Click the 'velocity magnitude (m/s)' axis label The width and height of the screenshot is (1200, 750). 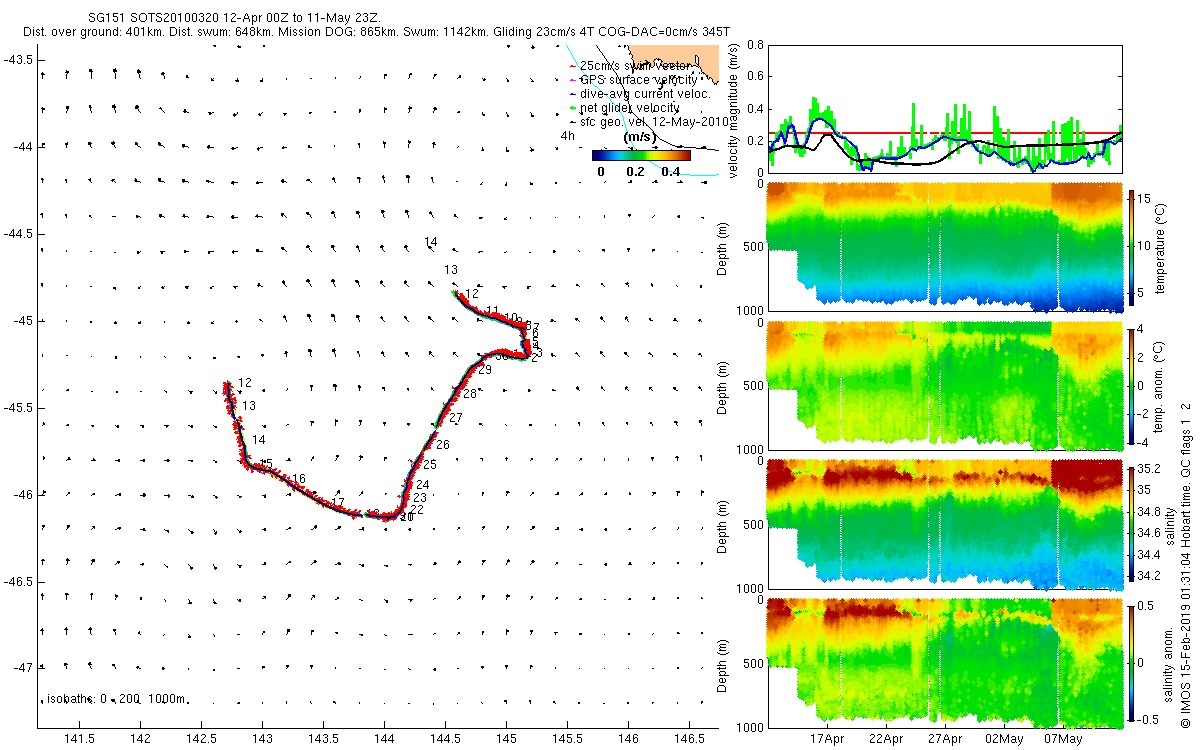[x=733, y=108]
